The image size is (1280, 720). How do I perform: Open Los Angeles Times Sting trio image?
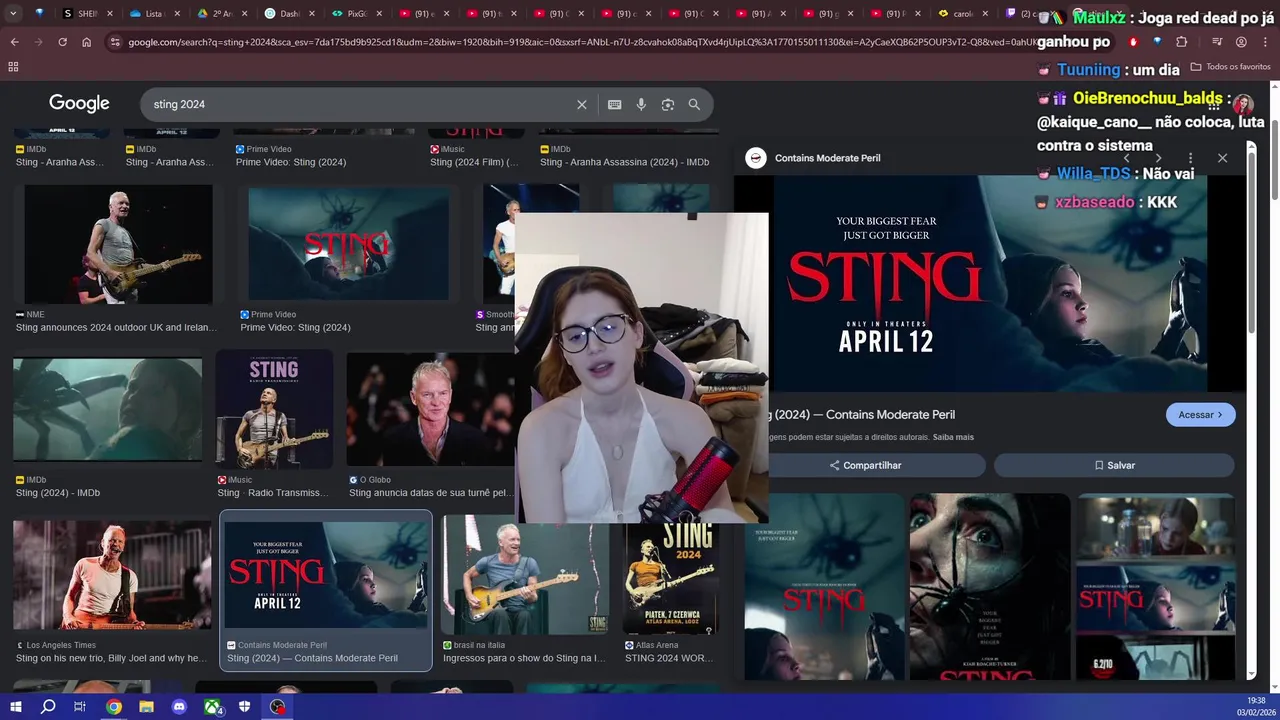coord(112,576)
